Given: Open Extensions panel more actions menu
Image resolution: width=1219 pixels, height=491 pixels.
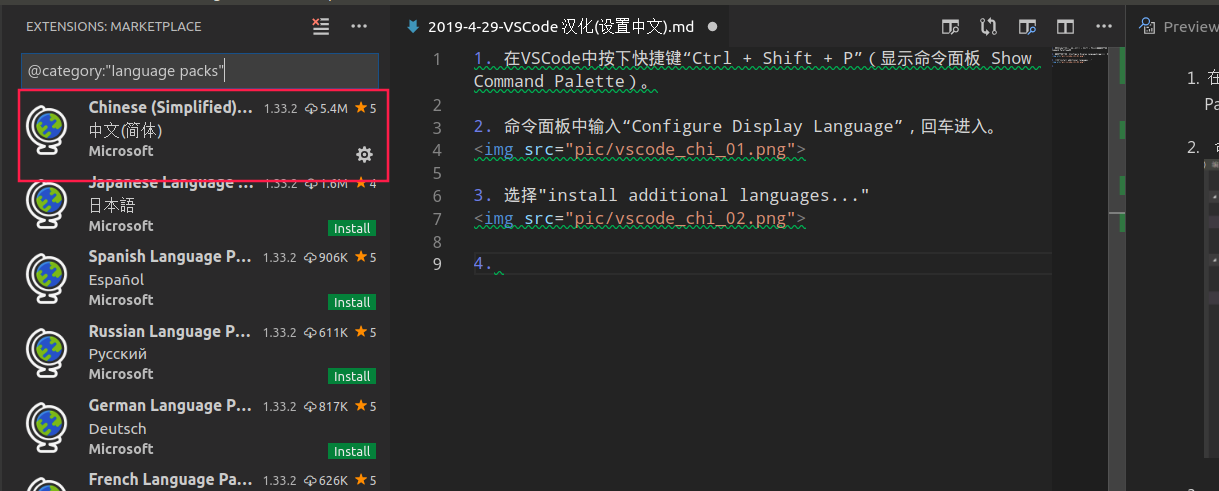Looking at the screenshot, I should [359, 27].
